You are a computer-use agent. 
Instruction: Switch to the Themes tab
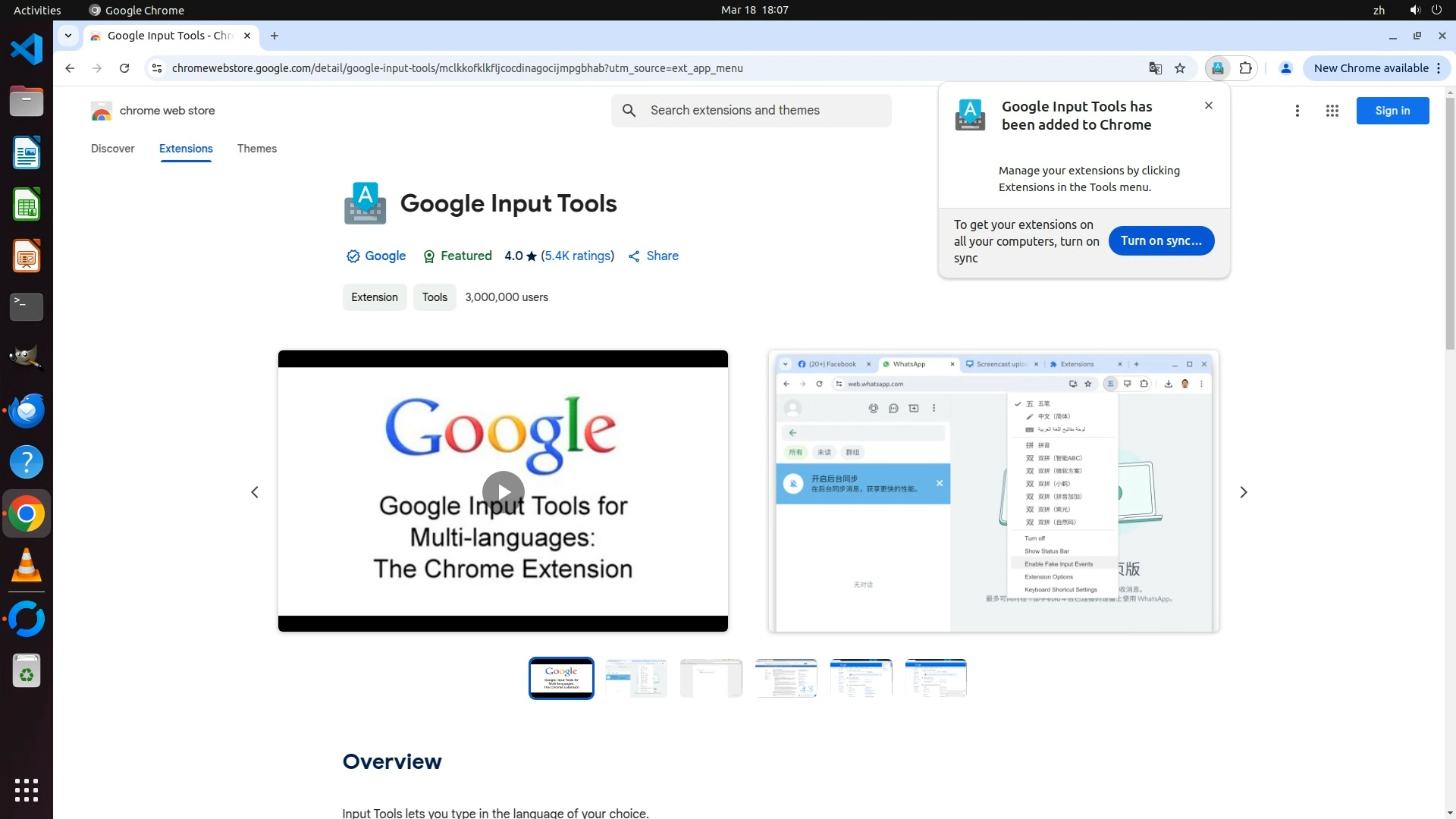point(256,149)
